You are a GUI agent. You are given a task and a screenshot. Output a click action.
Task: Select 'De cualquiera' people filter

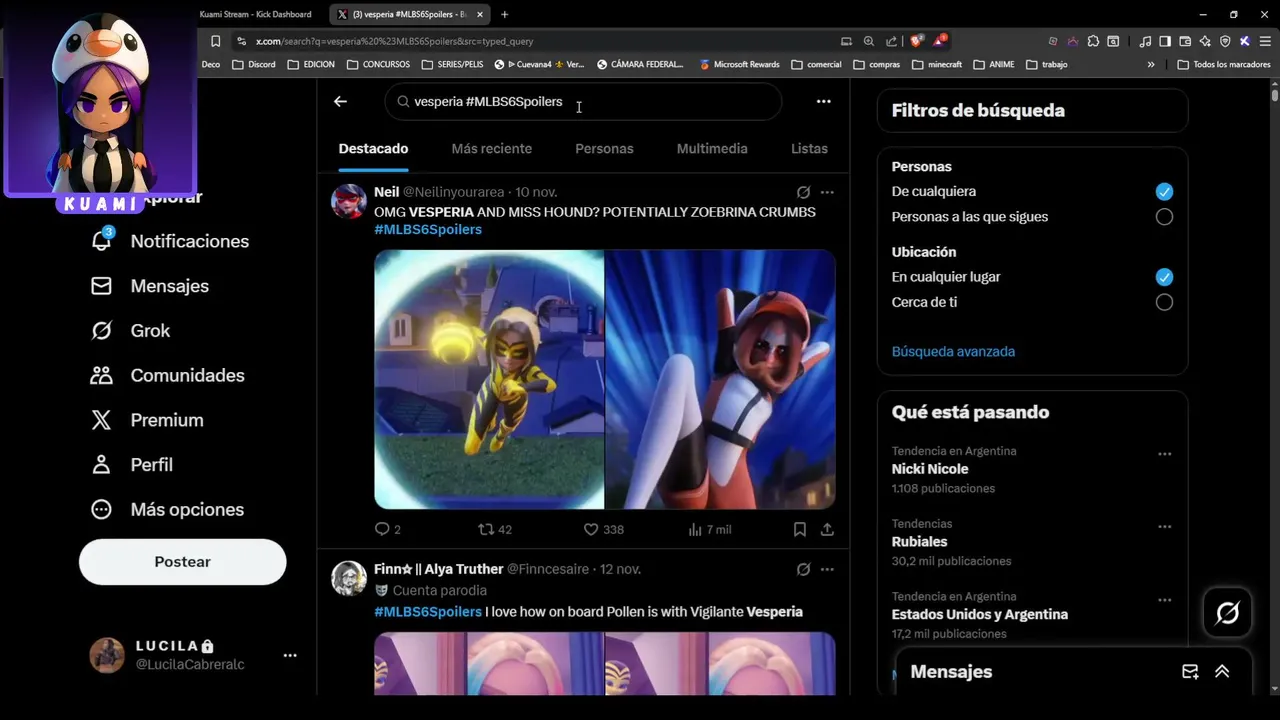(1164, 191)
